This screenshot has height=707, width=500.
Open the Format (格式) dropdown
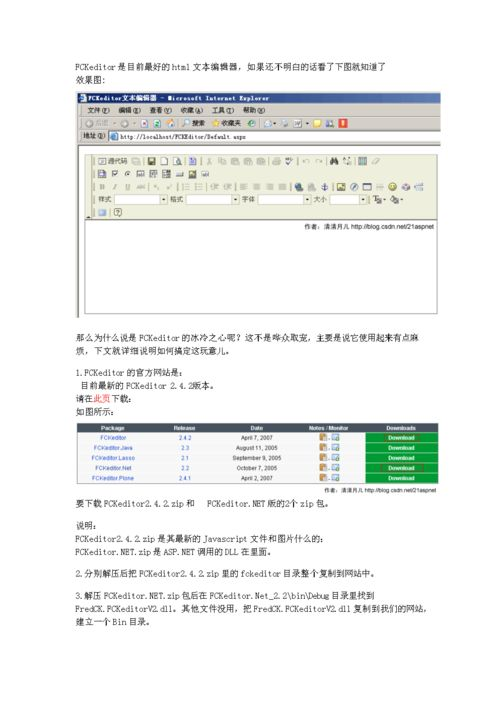tap(212, 199)
